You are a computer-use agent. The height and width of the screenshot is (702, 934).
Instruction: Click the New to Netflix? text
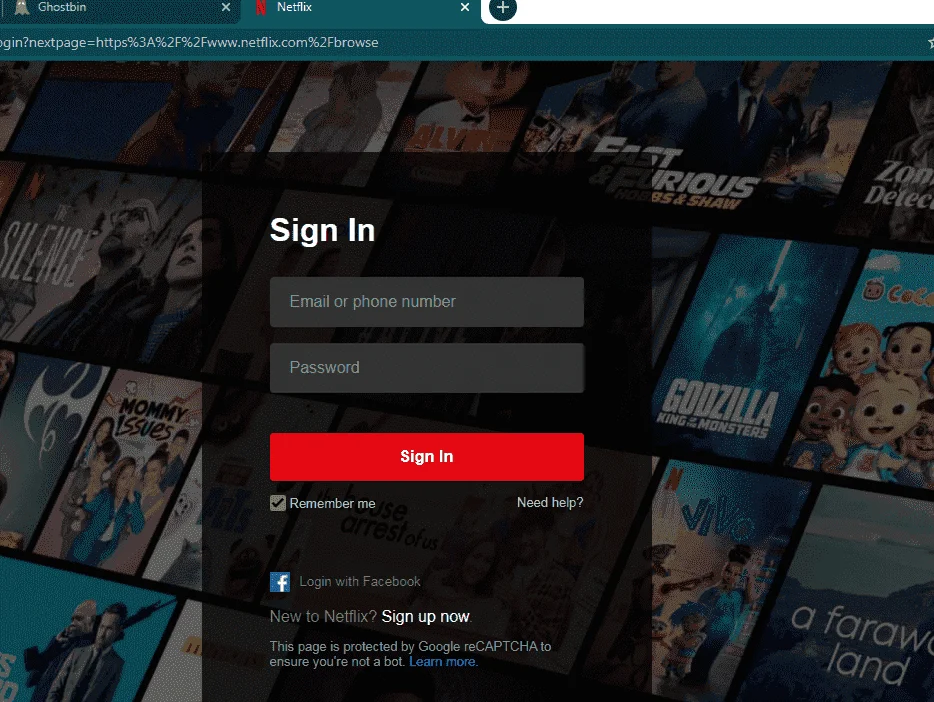[x=323, y=616]
